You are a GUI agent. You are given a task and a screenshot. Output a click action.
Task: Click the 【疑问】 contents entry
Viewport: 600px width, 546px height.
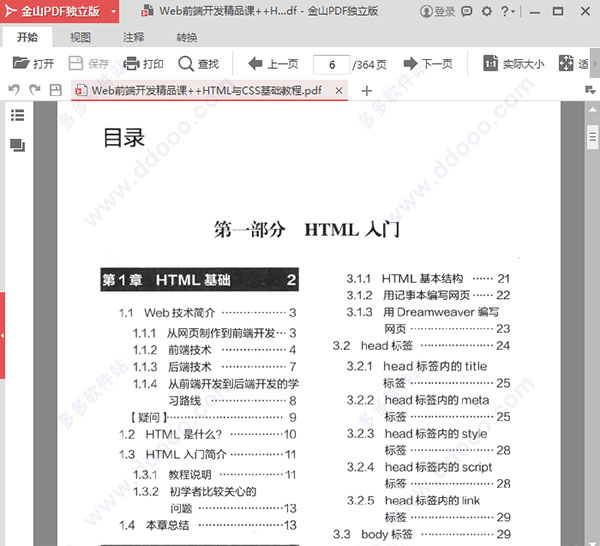coord(212,417)
